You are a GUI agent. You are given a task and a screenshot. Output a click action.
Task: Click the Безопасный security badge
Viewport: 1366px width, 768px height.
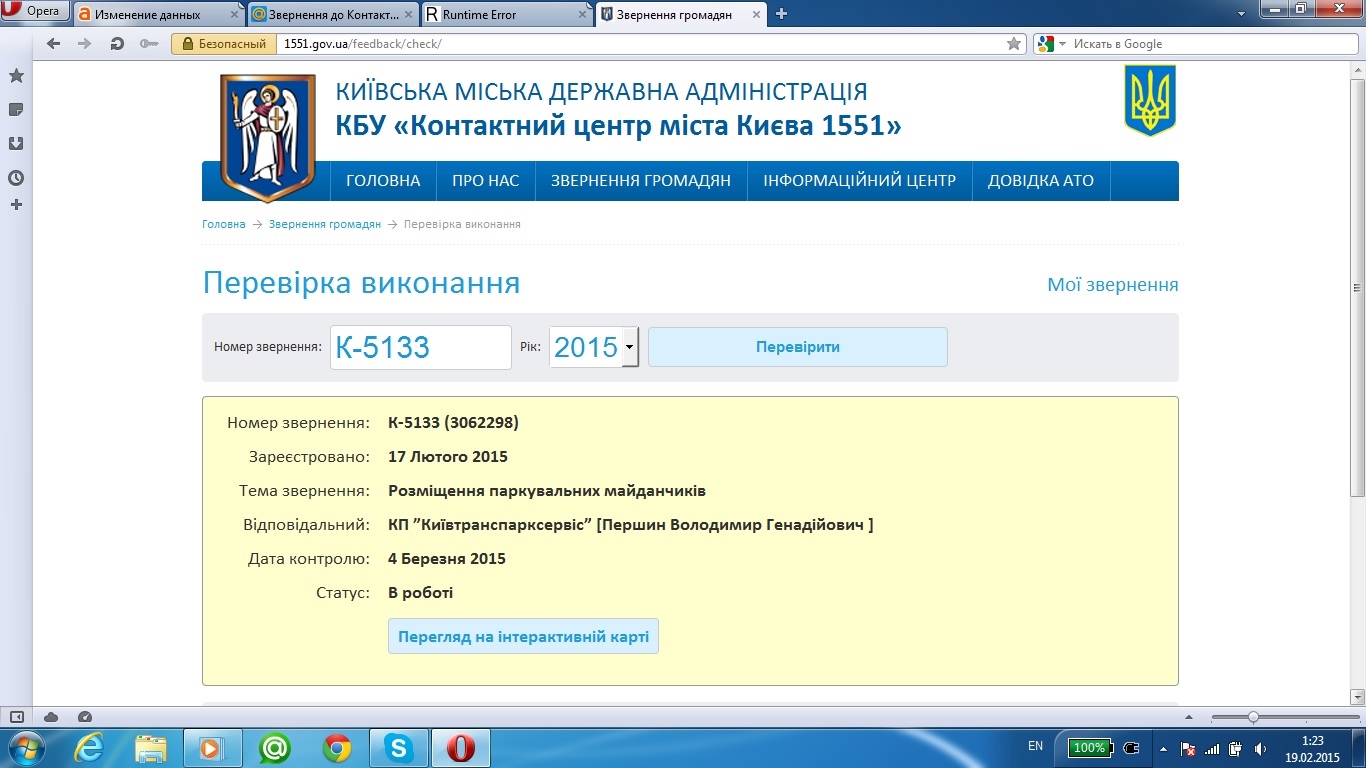(224, 44)
